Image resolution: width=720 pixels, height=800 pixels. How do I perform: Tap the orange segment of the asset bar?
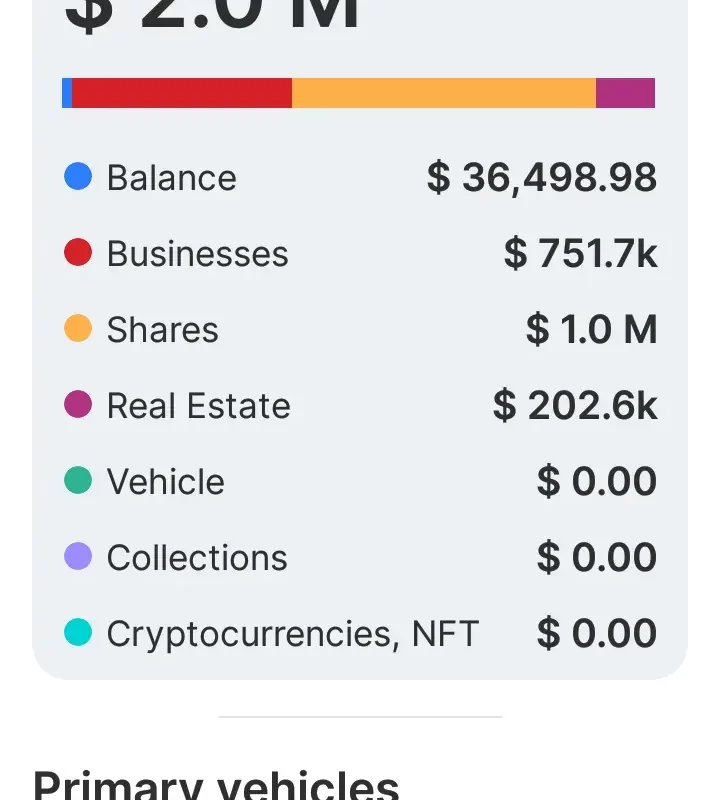[443, 93]
